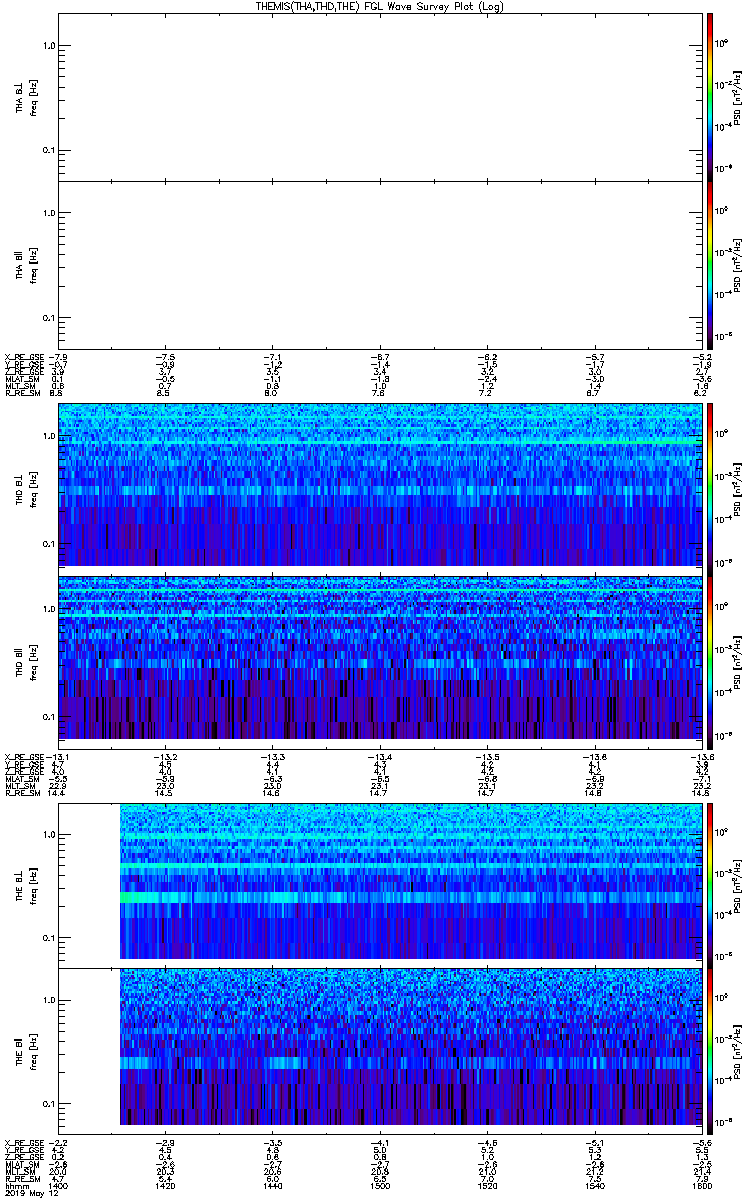The image size is (750, 1200).
Task: Click the THA B∥ freq [Hz] axis label
Action: [x=26, y=265]
